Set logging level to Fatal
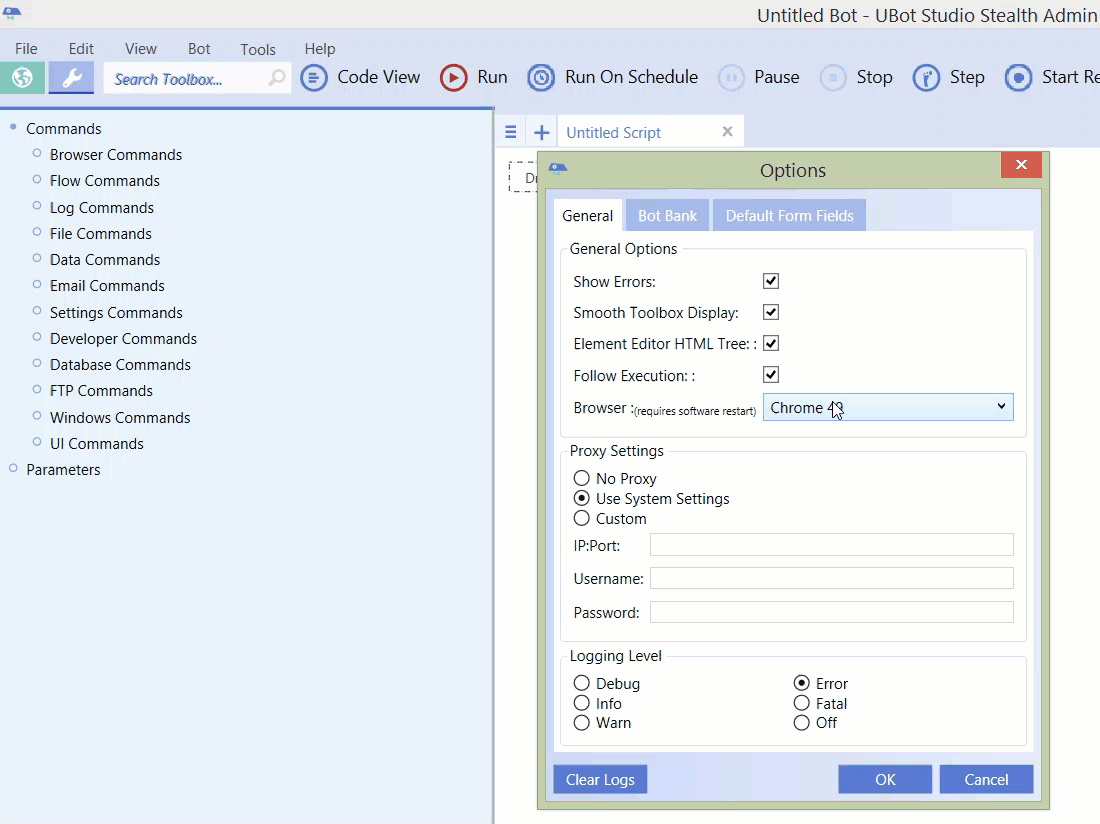The image size is (1100, 824). [x=802, y=703]
